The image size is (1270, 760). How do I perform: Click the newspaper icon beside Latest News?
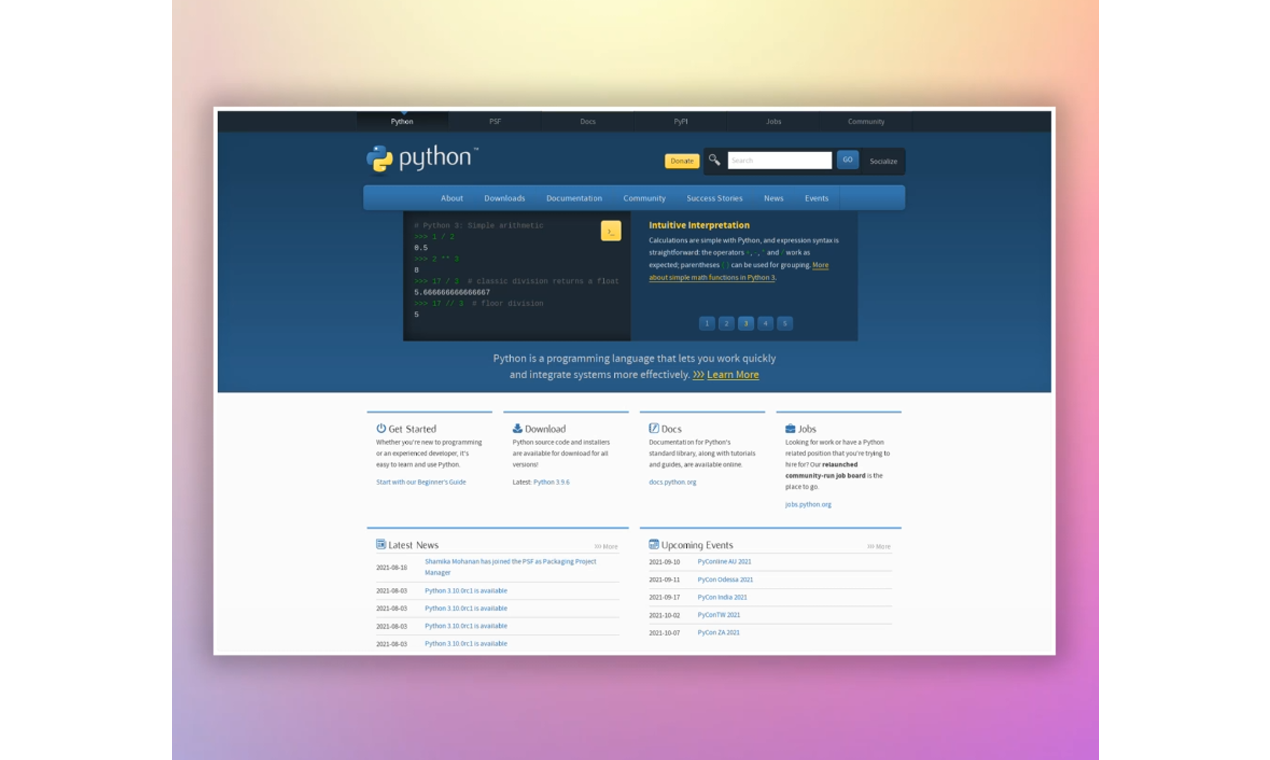pos(381,544)
